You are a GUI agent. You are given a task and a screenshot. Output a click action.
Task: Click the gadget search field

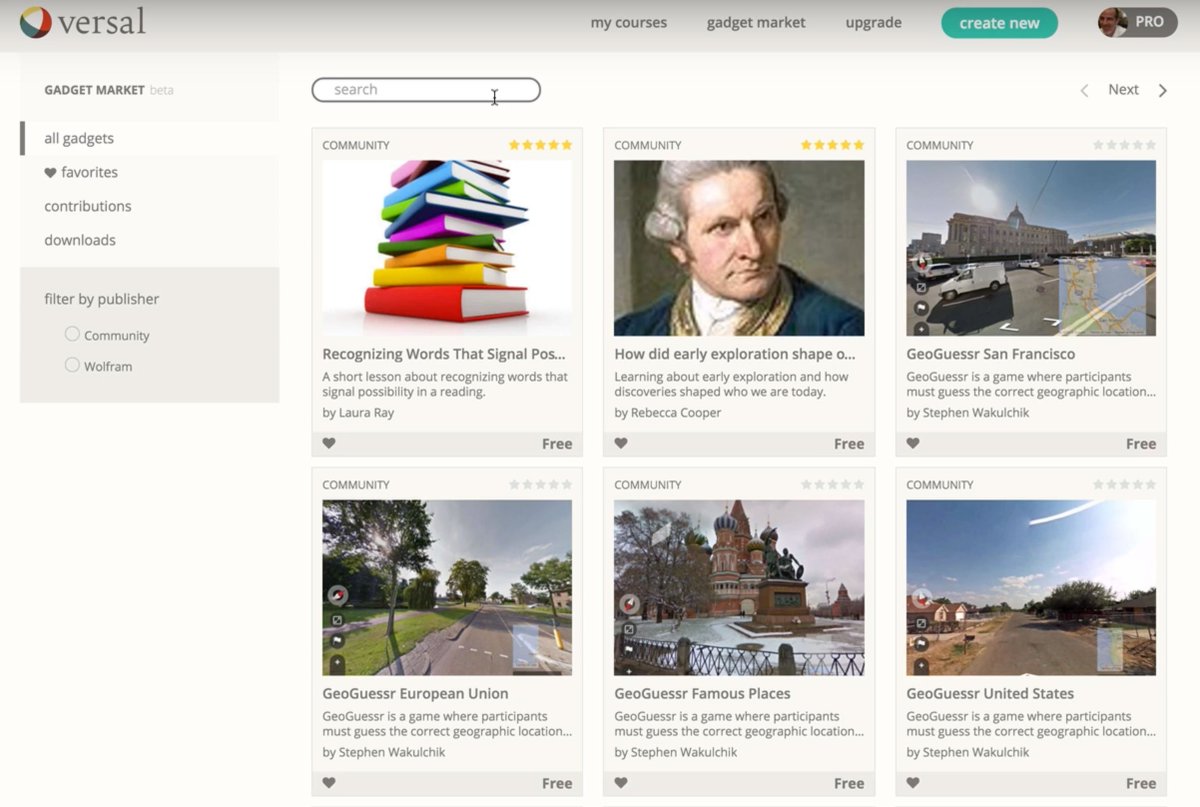(426, 90)
